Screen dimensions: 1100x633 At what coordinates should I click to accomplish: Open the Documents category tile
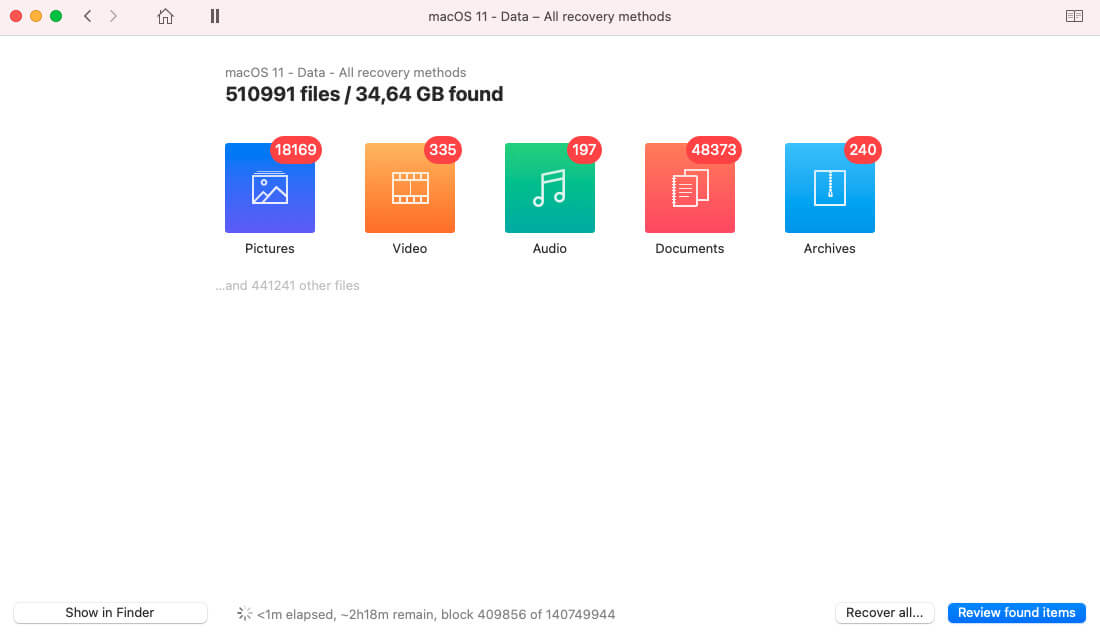pos(690,188)
